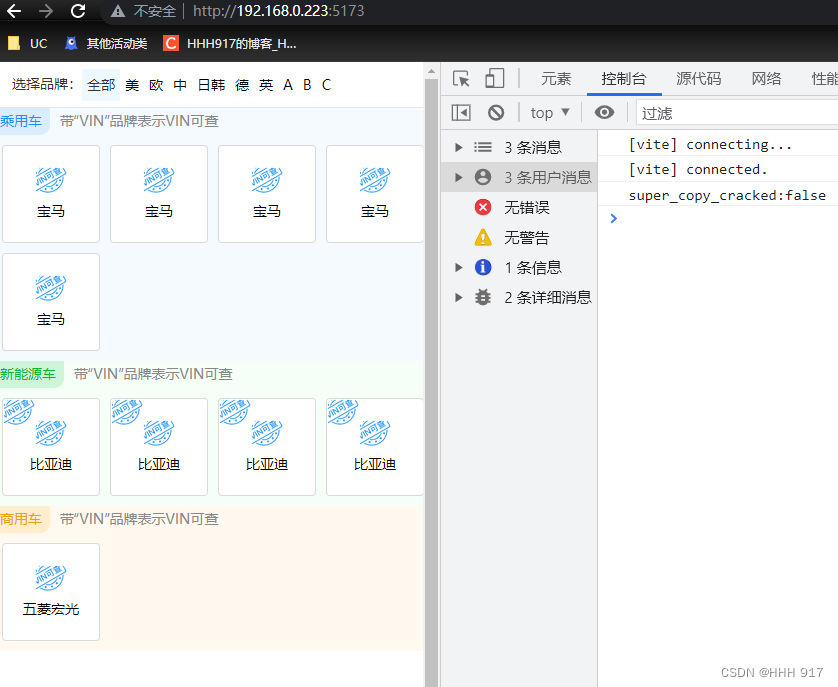Click the verbose bug icon

point(483,297)
